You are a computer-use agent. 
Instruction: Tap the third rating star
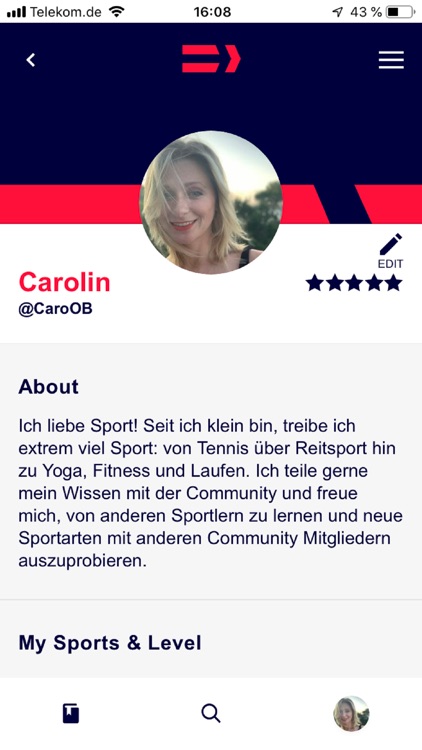pos(354,283)
